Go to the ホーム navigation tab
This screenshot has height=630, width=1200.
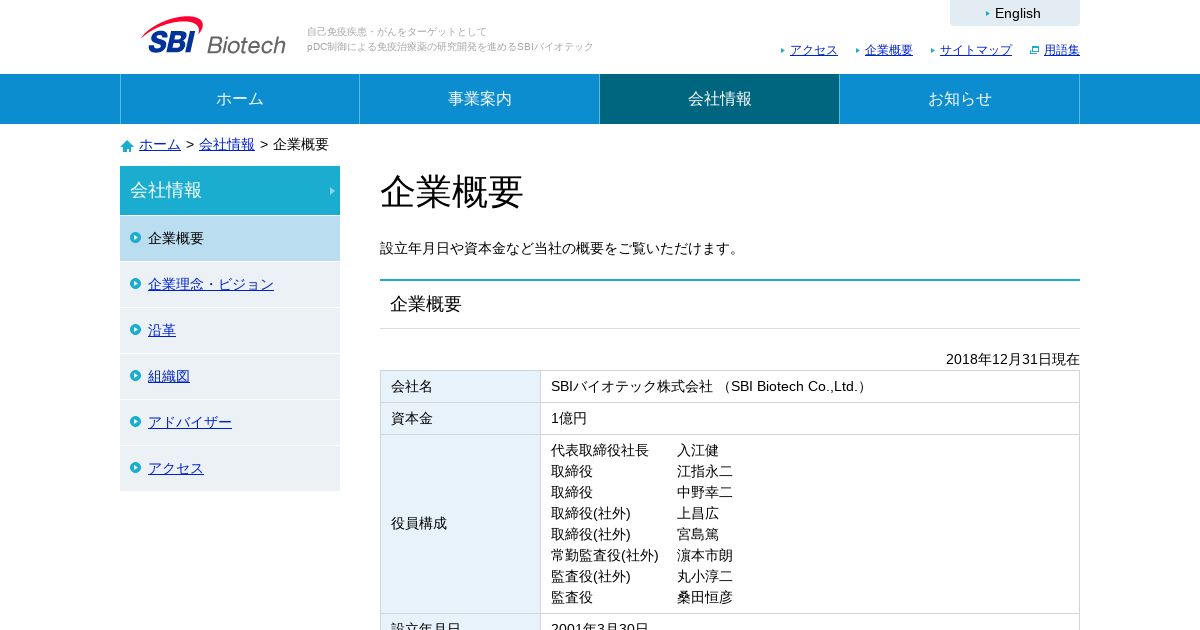click(x=240, y=99)
